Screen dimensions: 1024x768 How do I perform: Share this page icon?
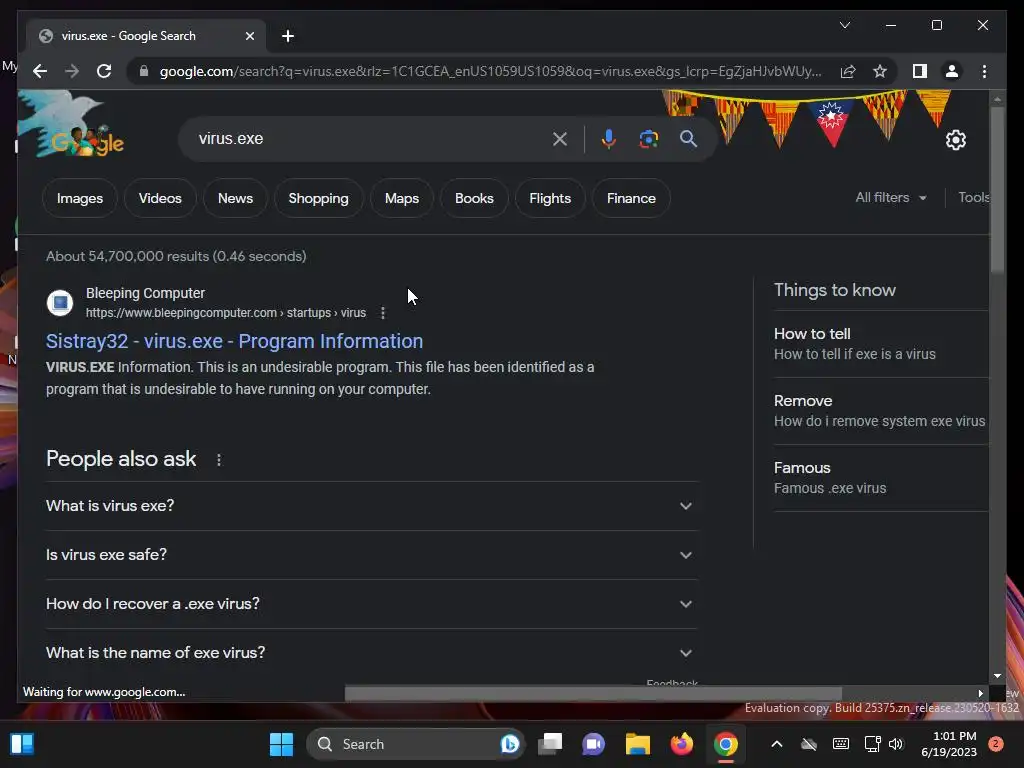848,71
